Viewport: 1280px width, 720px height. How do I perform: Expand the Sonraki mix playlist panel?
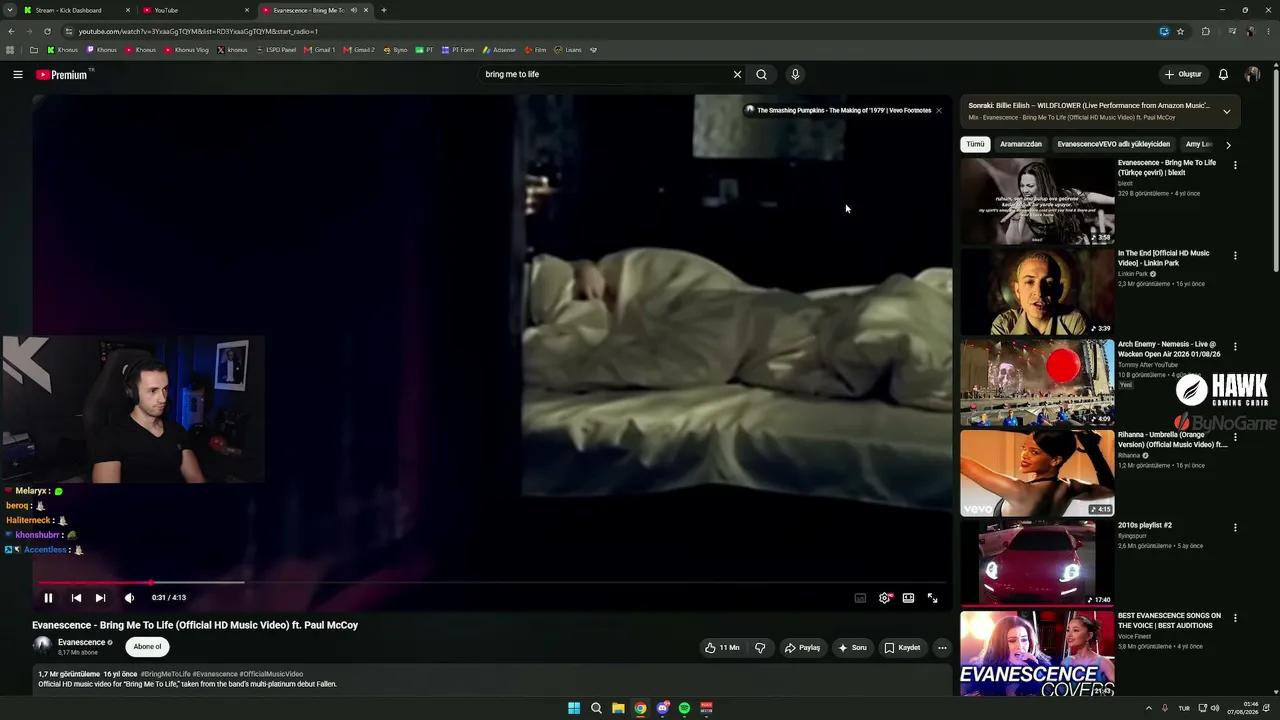coord(1227,111)
